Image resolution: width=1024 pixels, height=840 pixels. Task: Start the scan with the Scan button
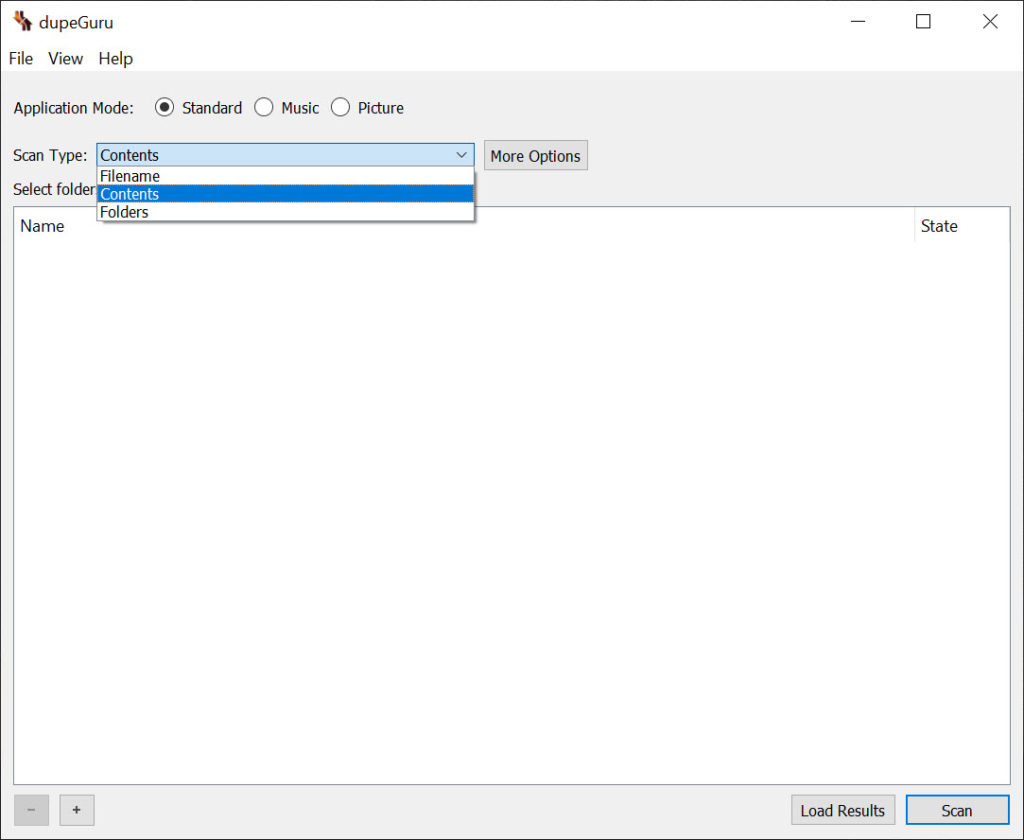point(957,811)
